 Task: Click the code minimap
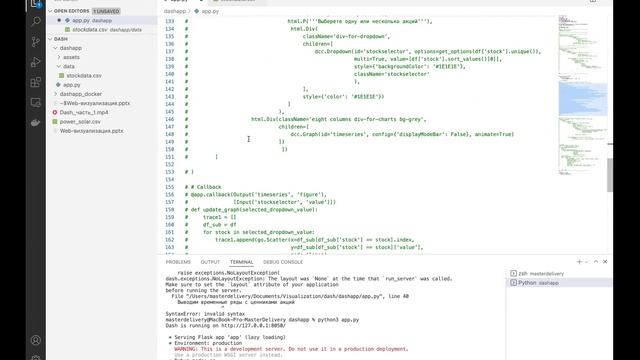click(x=583, y=95)
